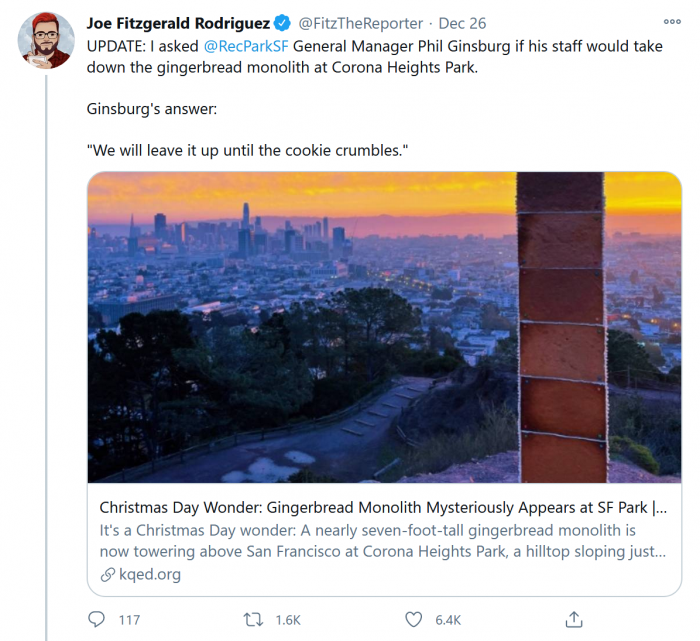Open the three-dot more options menu

point(671,22)
